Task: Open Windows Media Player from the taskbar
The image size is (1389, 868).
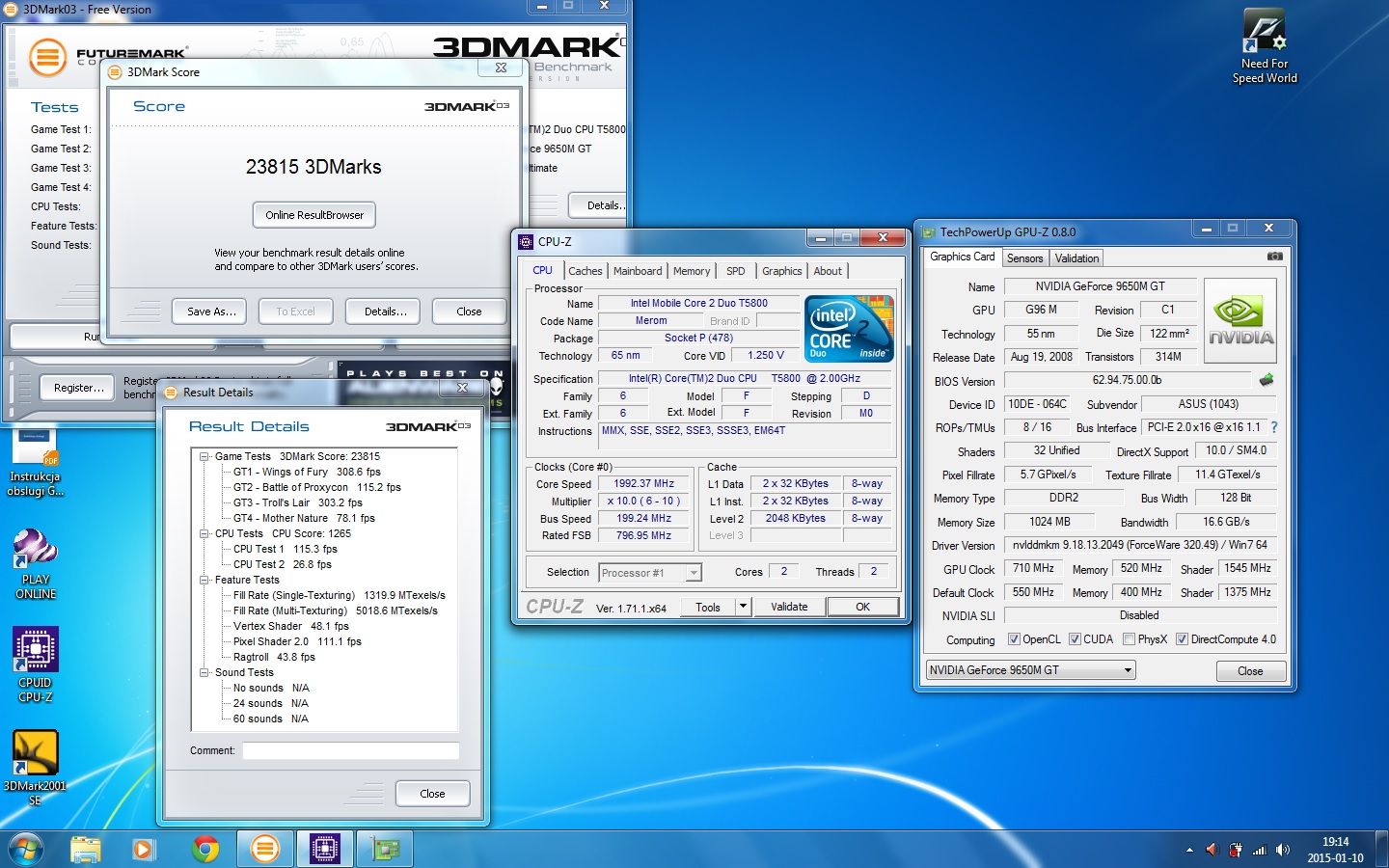Action: click(144, 850)
